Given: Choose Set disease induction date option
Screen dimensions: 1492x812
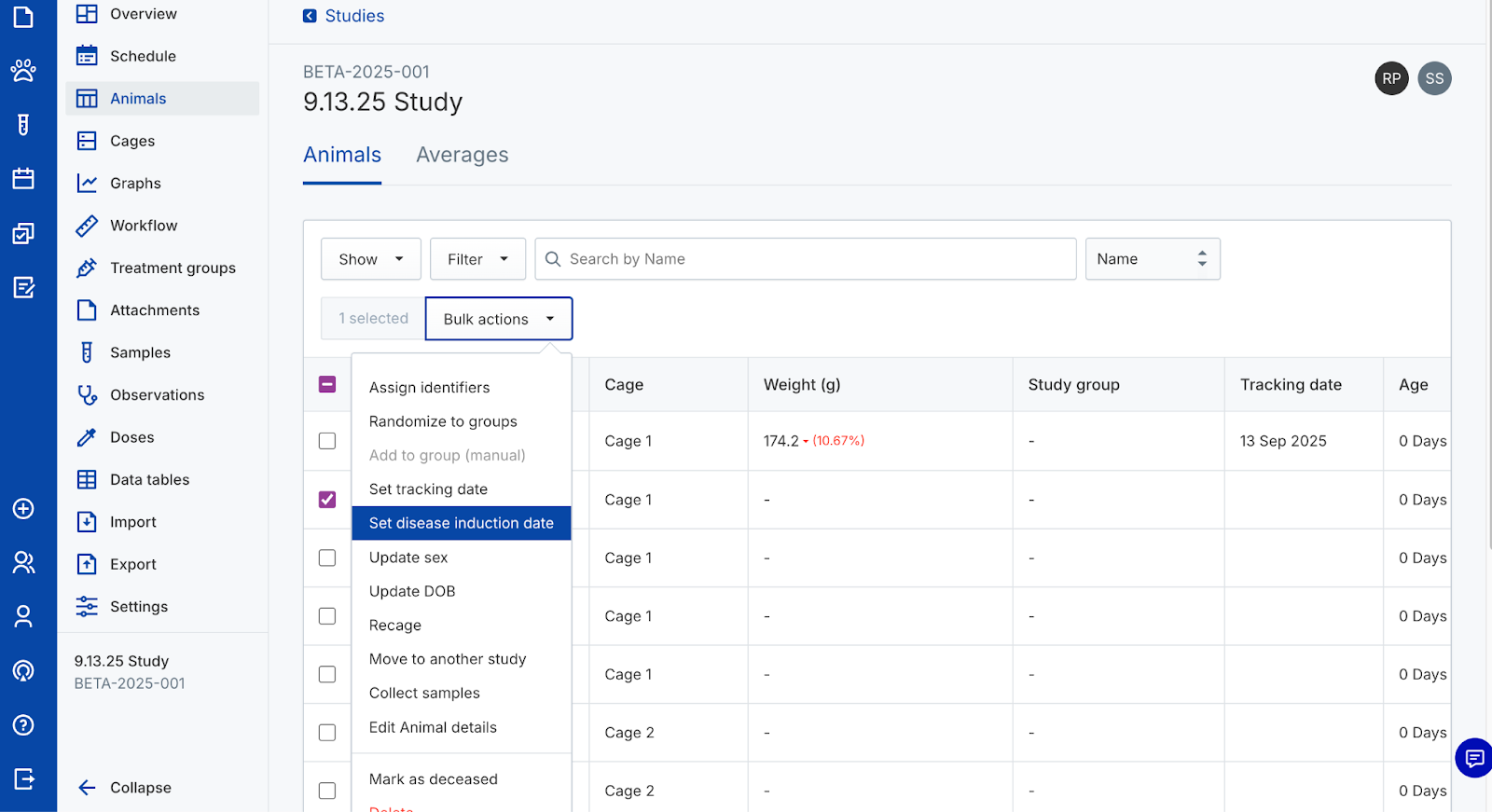Looking at the screenshot, I should 461,523.
